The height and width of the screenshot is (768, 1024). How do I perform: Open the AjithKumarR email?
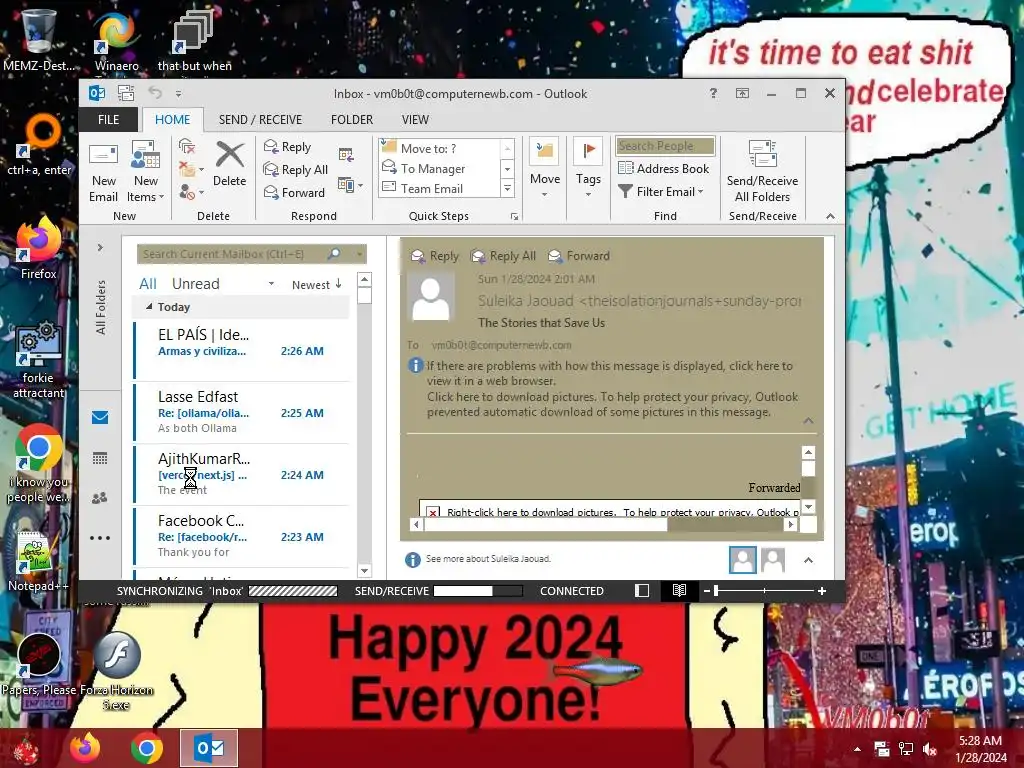pyautogui.click(x=242, y=474)
